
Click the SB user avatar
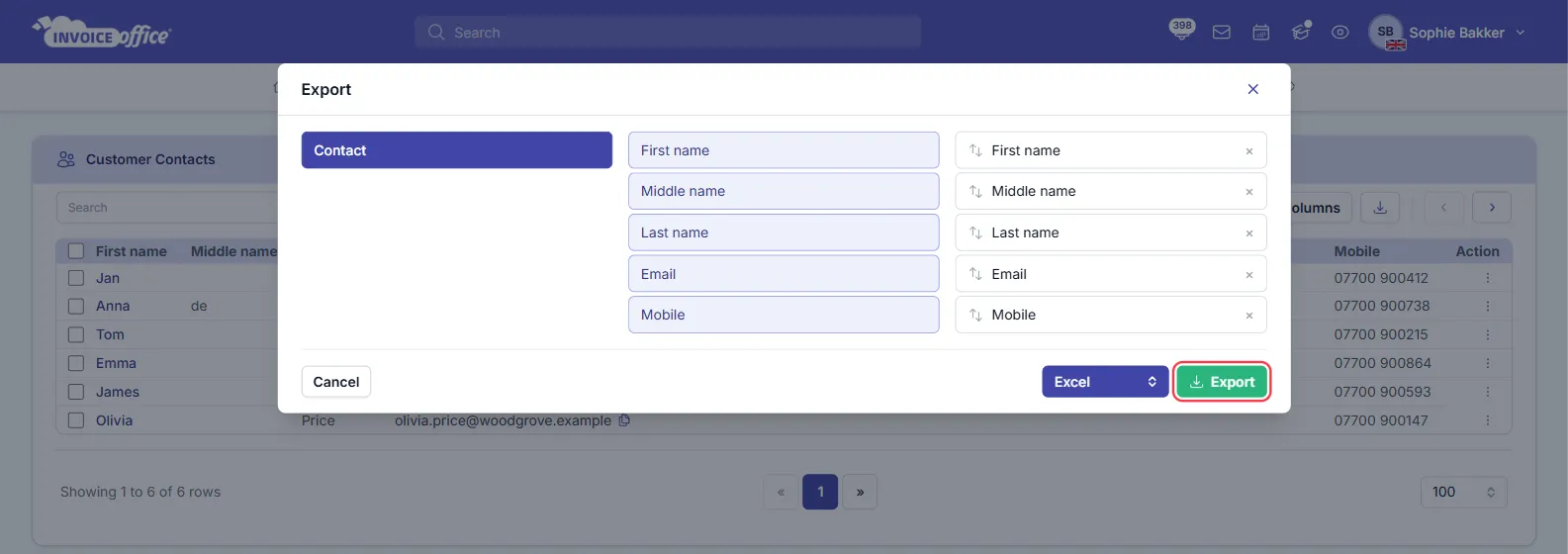click(1386, 32)
